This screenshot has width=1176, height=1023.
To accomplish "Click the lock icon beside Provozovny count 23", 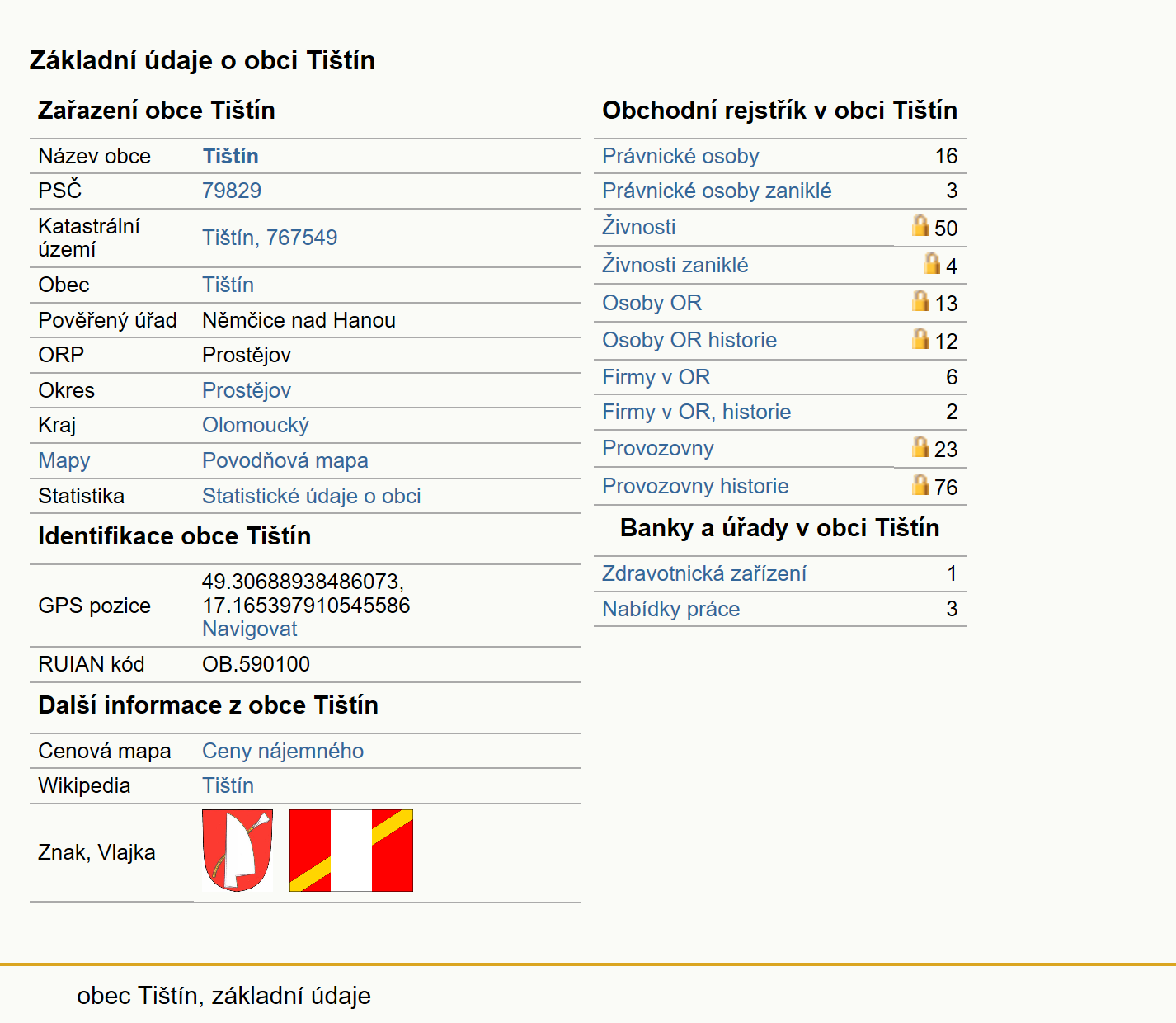I will point(920,446).
